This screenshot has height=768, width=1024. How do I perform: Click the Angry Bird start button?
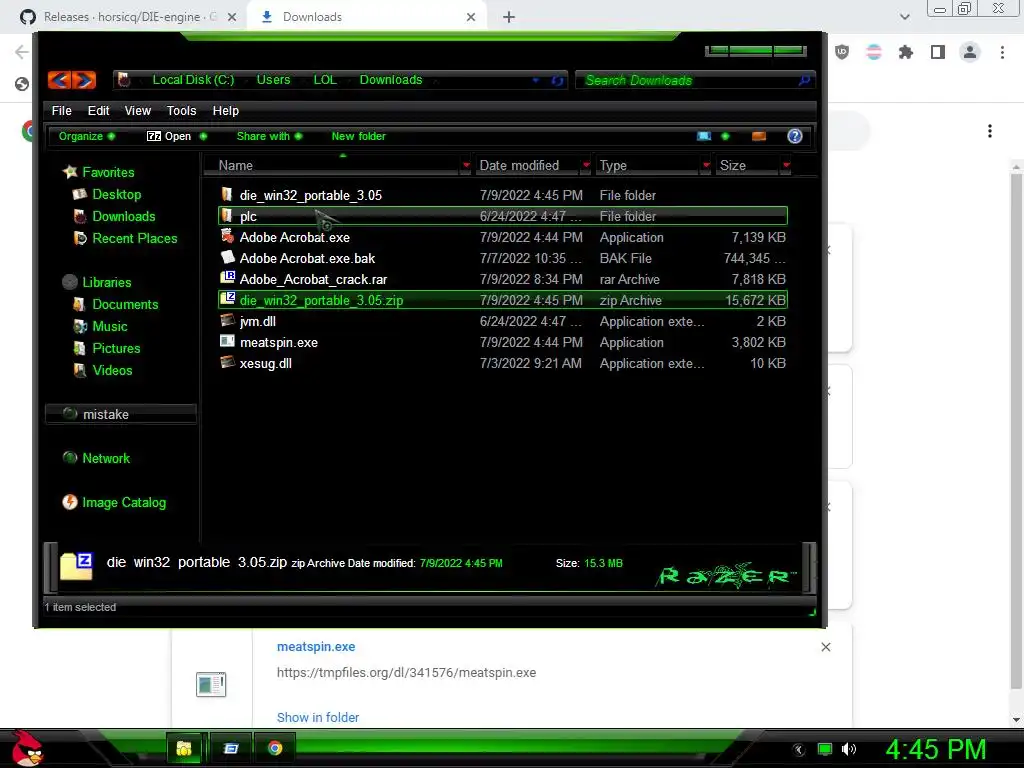[x=27, y=748]
